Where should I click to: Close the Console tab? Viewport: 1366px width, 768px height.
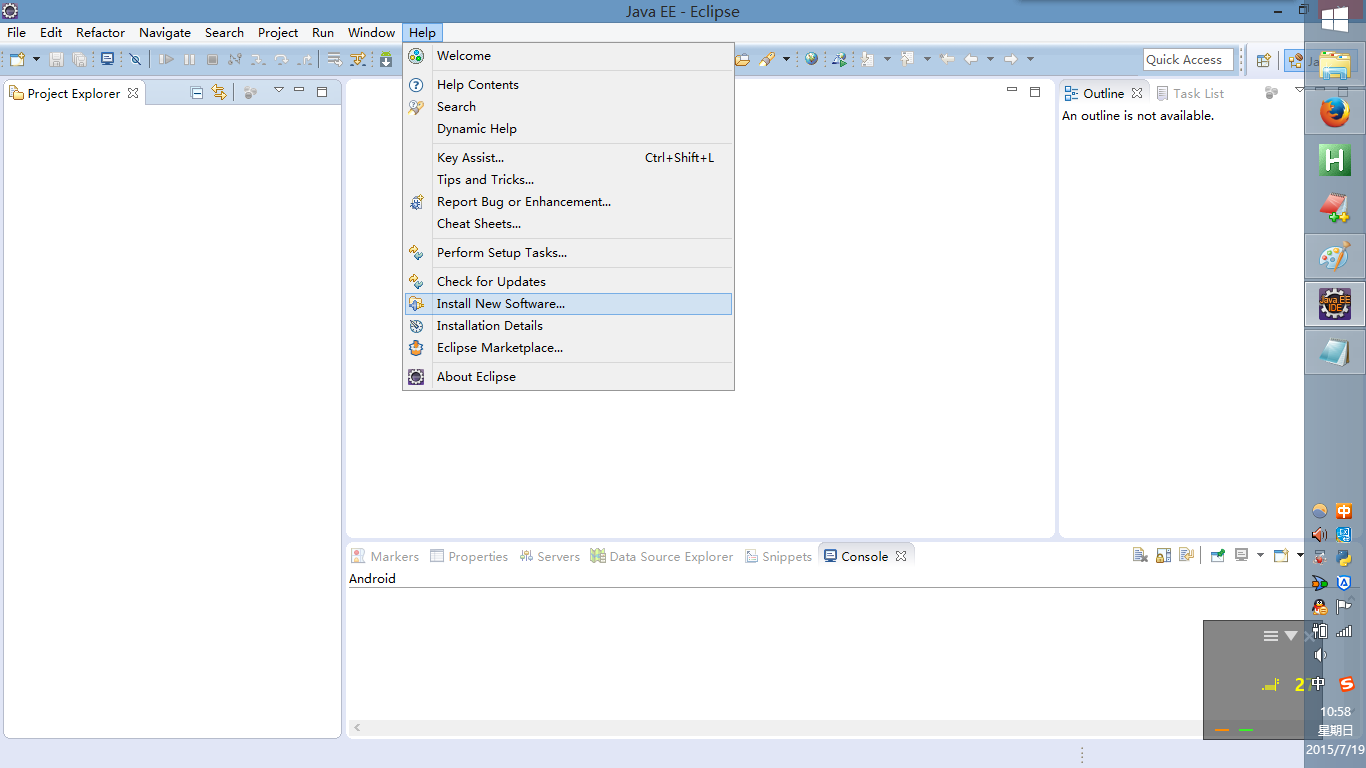[901, 556]
